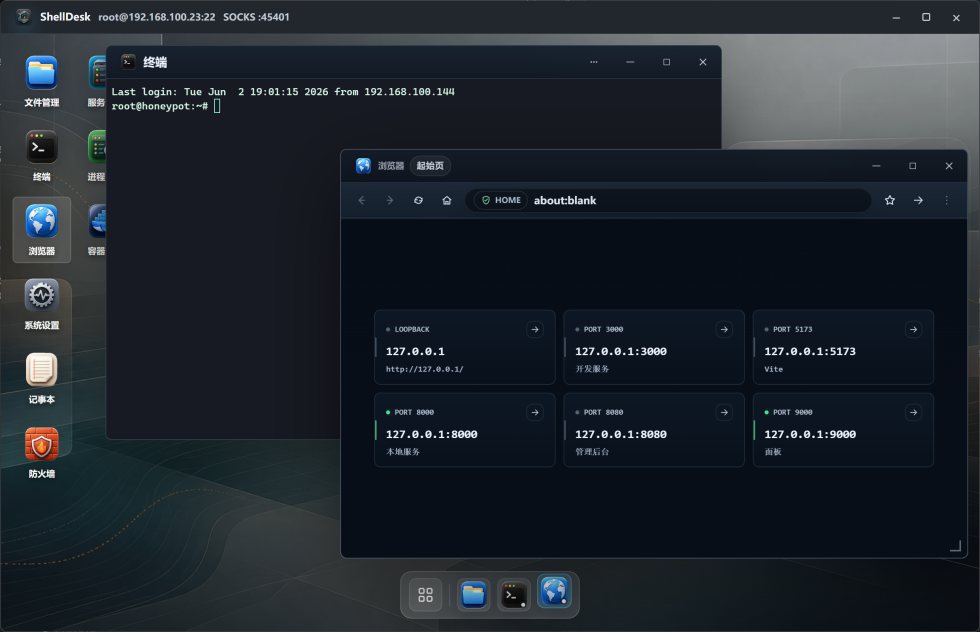Image resolution: width=980 pixels, height=632 pixels.
Task: Open the 127.0.0.1:8000 shortcut
Action: 464,430
